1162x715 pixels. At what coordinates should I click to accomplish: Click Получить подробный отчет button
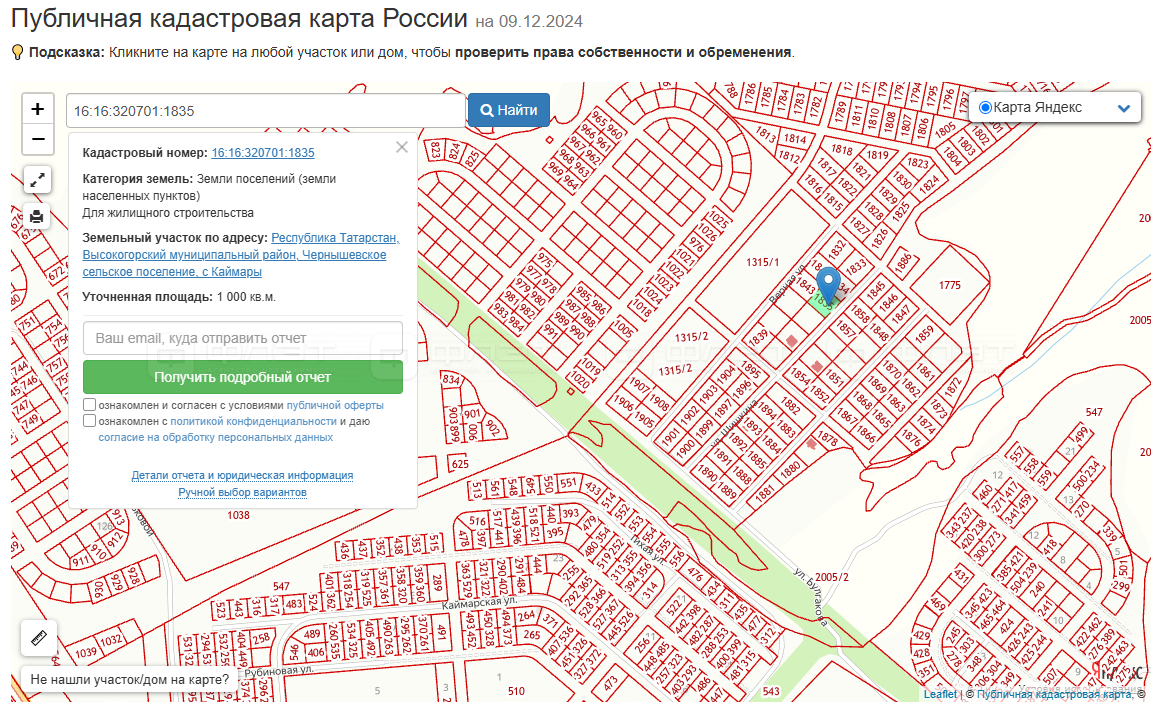[x=243, y=377]
